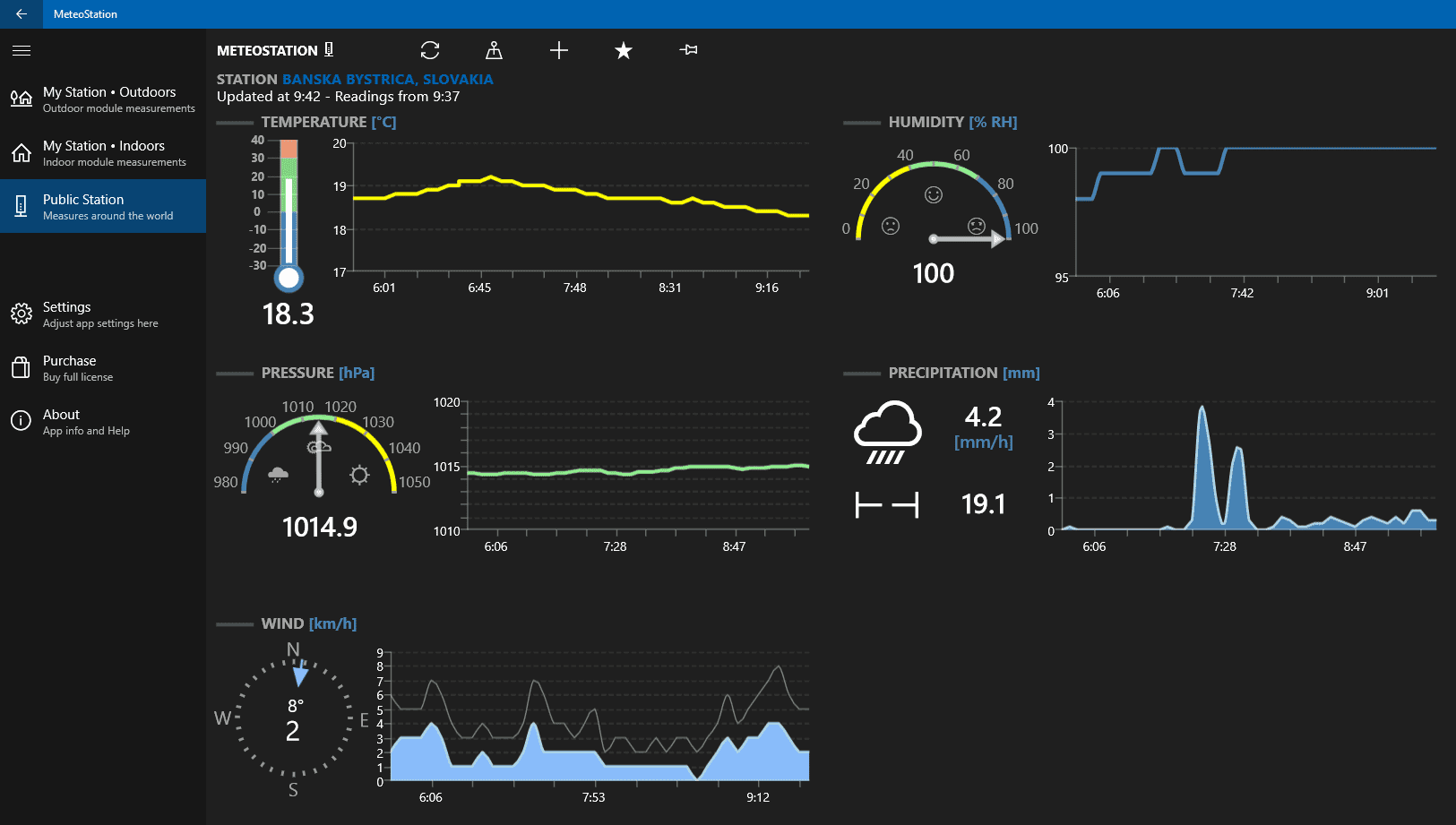Open the map location icon

494,50
